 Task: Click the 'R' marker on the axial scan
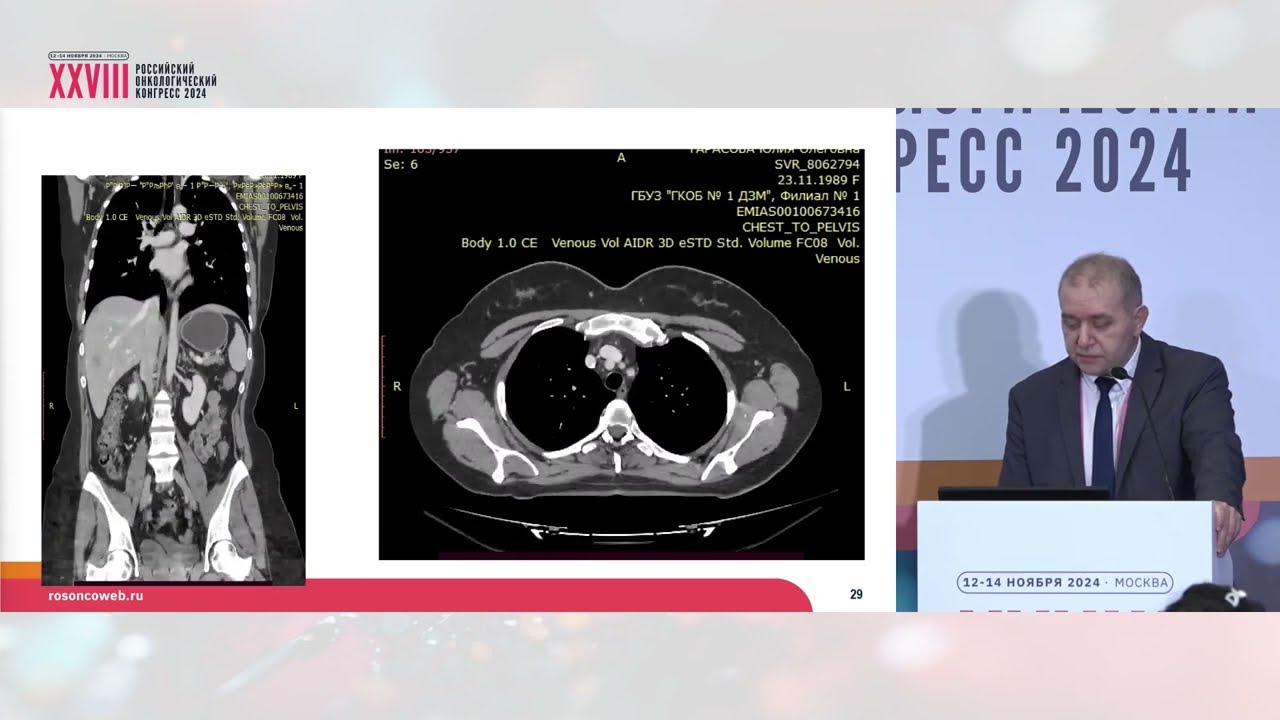397,387
